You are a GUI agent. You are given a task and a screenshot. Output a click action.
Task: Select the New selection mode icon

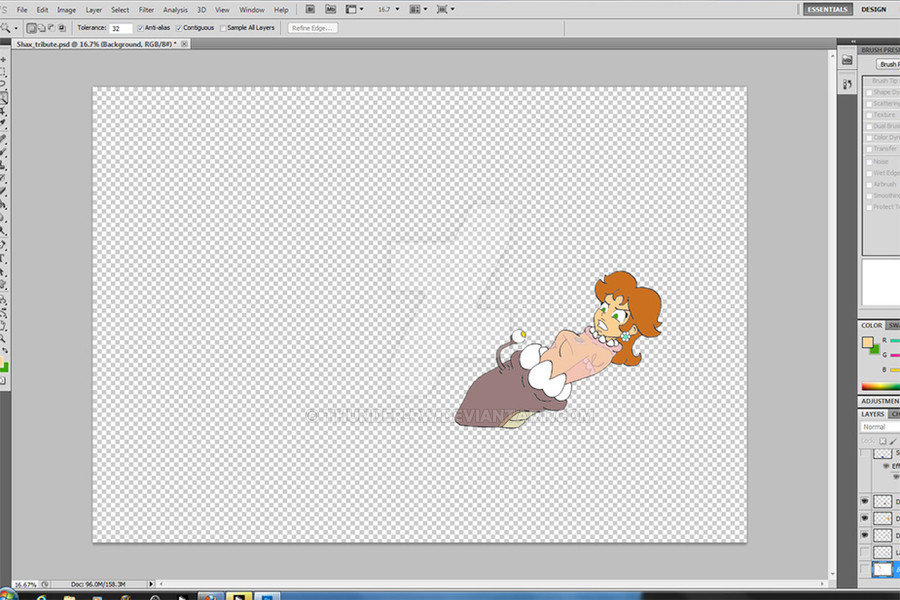[32, 28]
